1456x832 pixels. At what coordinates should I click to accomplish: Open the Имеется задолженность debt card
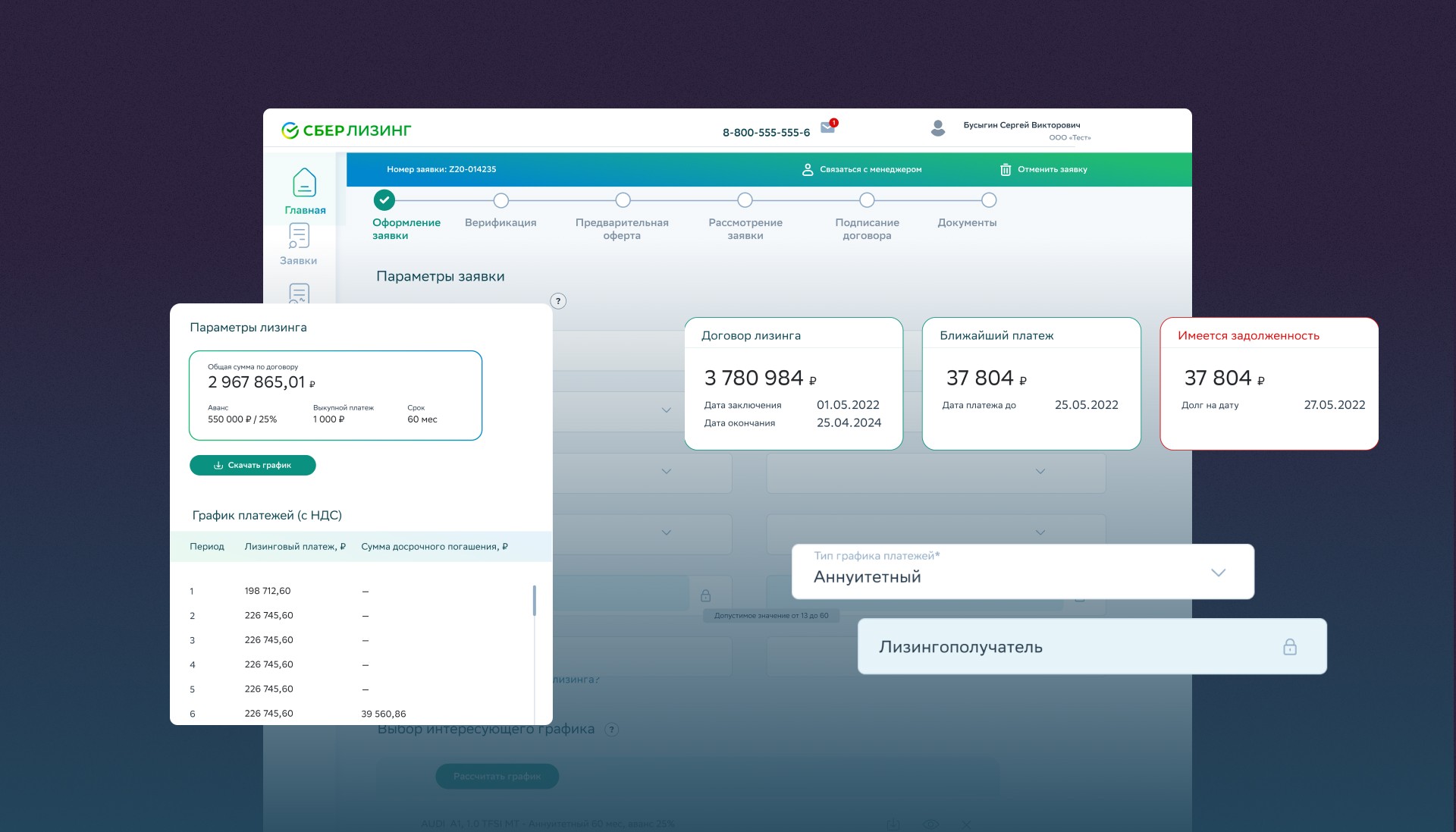tap(1269, 384)
